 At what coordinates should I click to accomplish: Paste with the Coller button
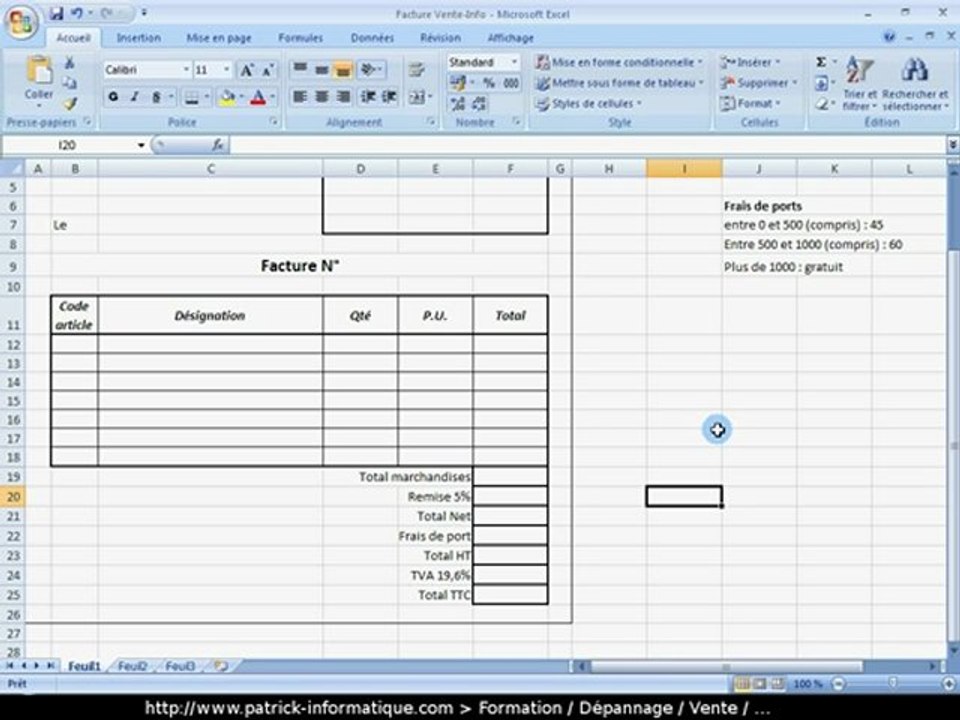(x=39, y=81)
